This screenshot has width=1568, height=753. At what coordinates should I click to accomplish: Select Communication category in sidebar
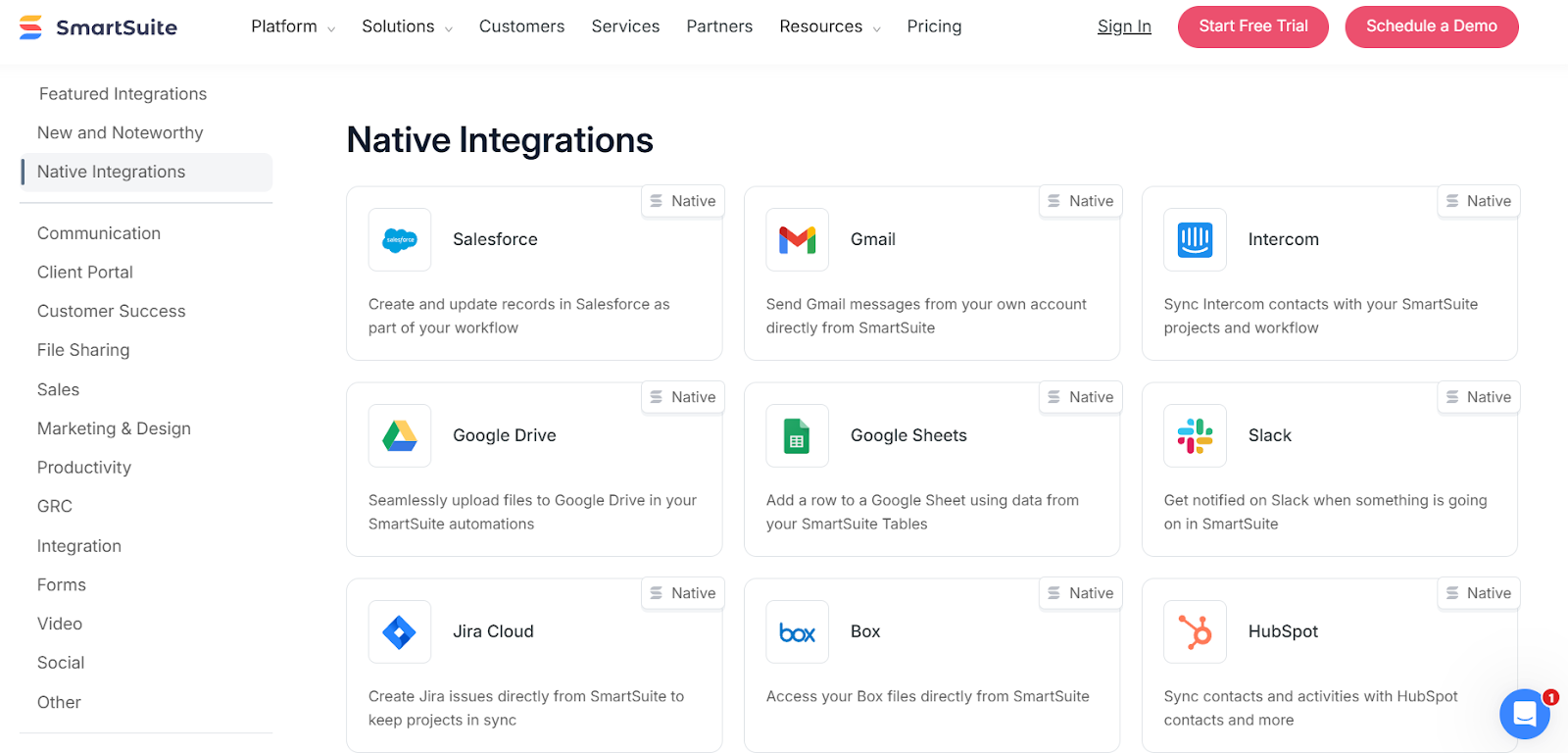[x=99, y=233]
